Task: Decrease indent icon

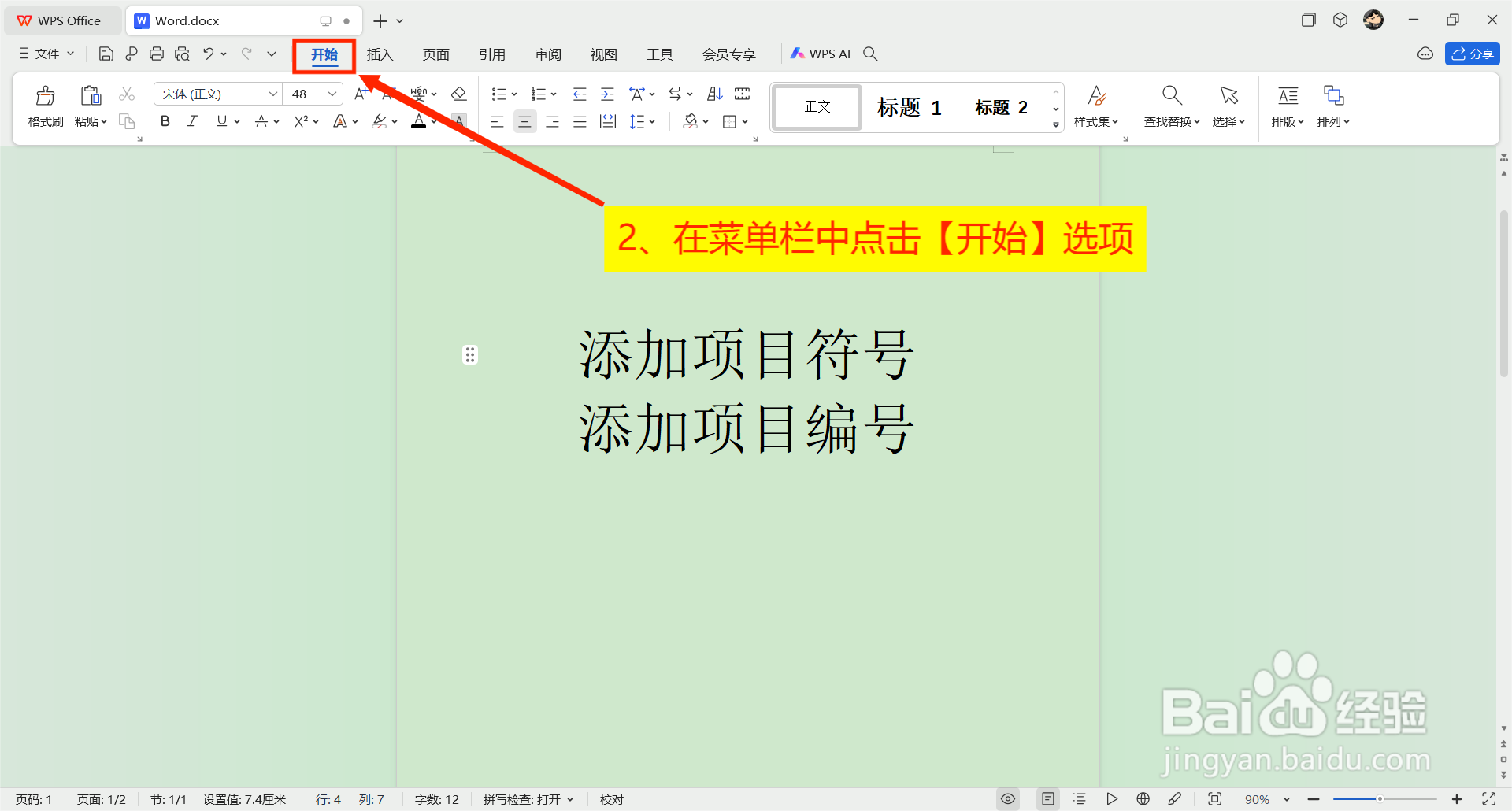Action: (x=580, y=94)
